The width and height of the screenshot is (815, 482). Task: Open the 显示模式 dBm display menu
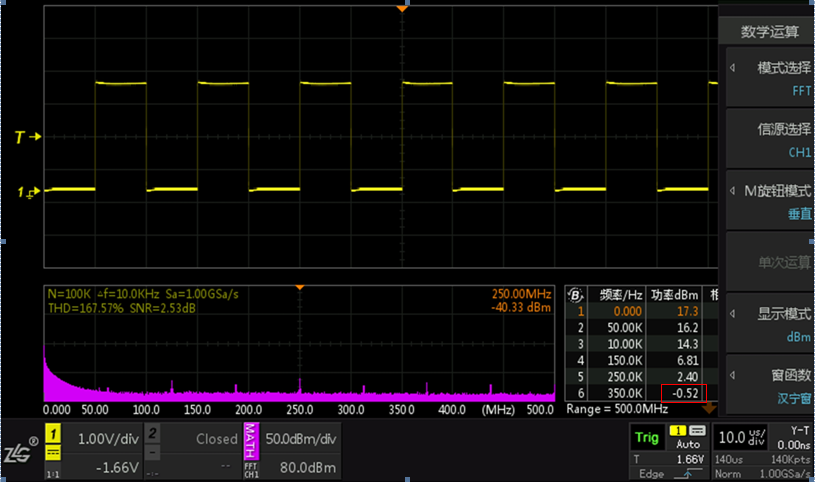tap(767, 324)
